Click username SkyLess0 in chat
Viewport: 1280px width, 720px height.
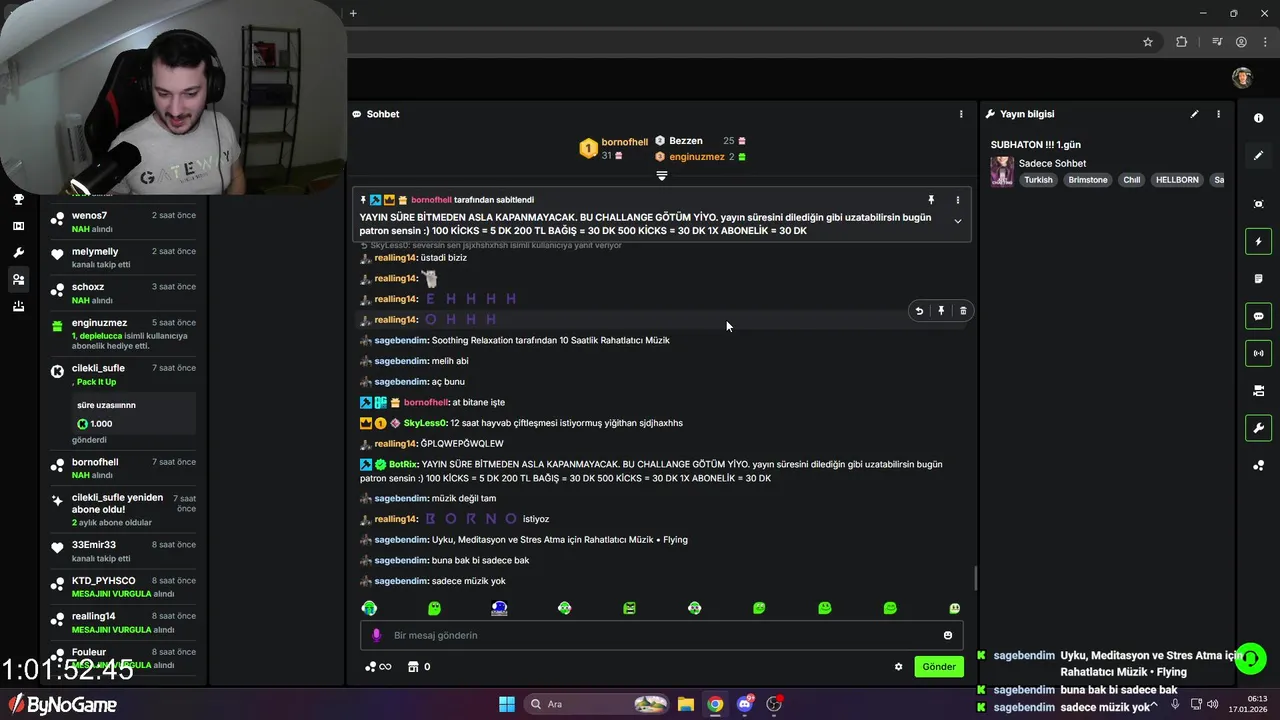click(425, 423)
